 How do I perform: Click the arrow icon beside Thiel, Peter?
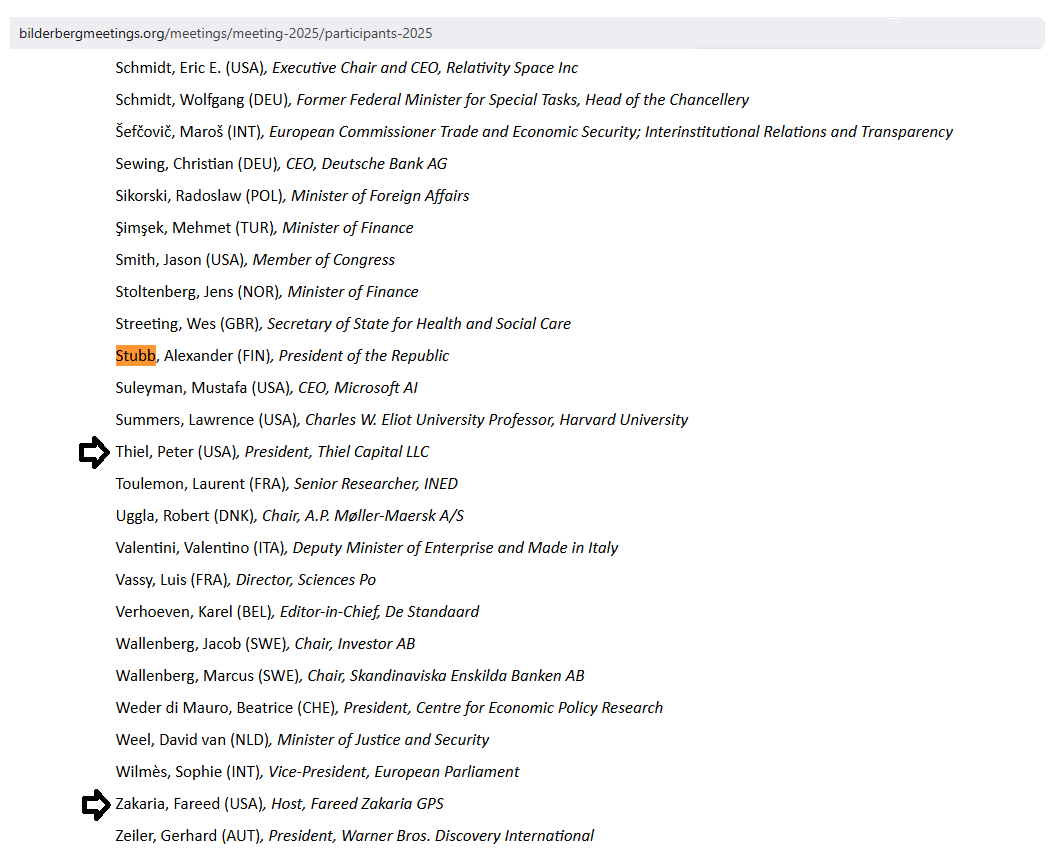pos(95,452)
